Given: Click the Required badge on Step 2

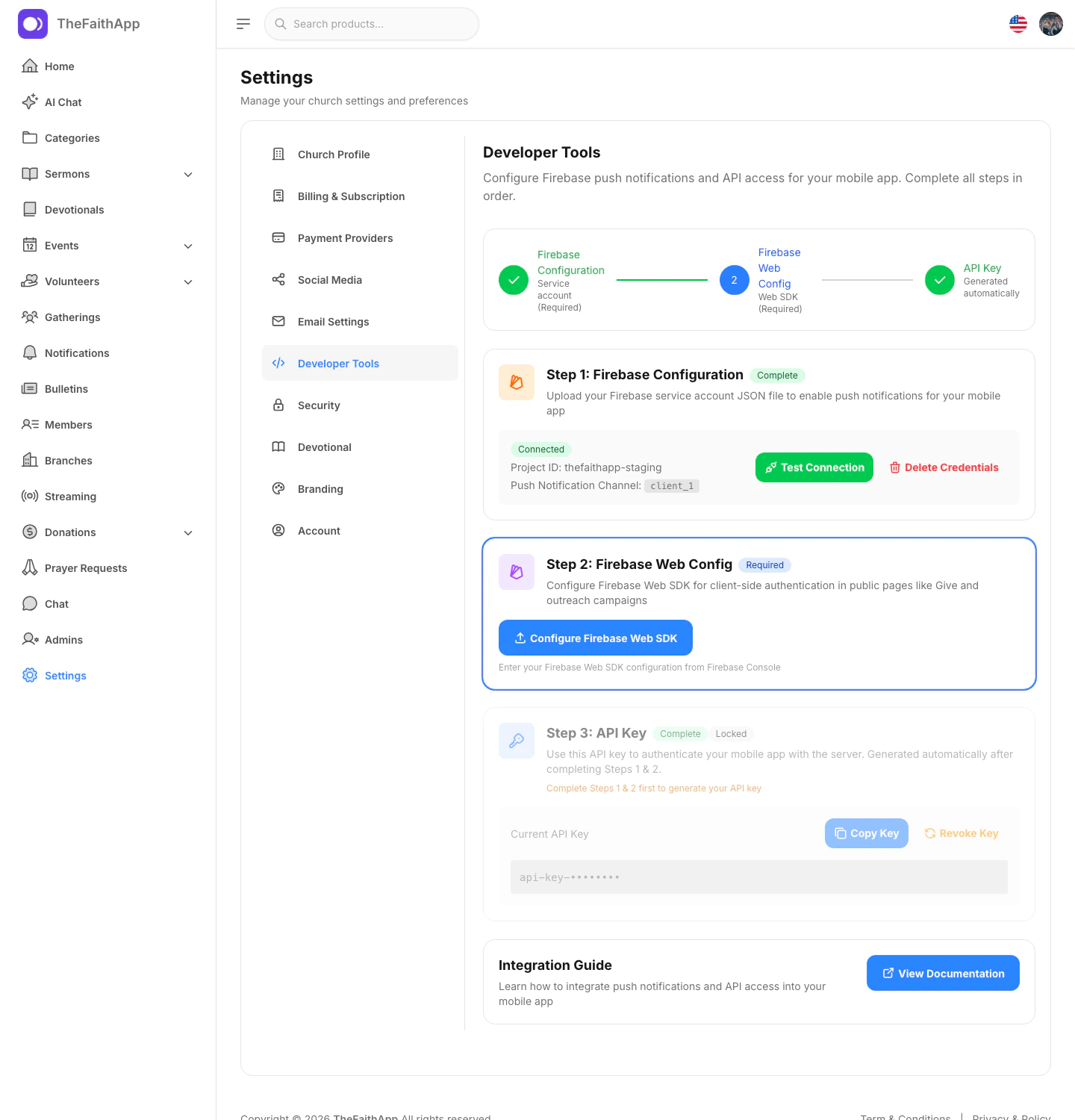Looking at the screenshot, I should point(764,565).
